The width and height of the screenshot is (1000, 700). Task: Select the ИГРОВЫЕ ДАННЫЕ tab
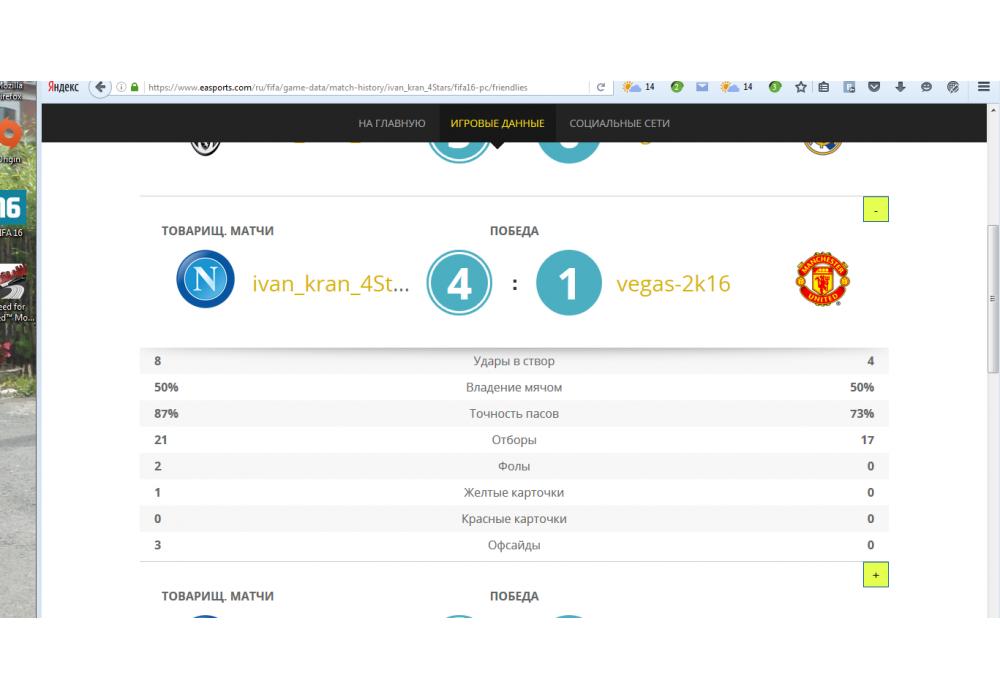pyautogui.click(x=497, y=123)
